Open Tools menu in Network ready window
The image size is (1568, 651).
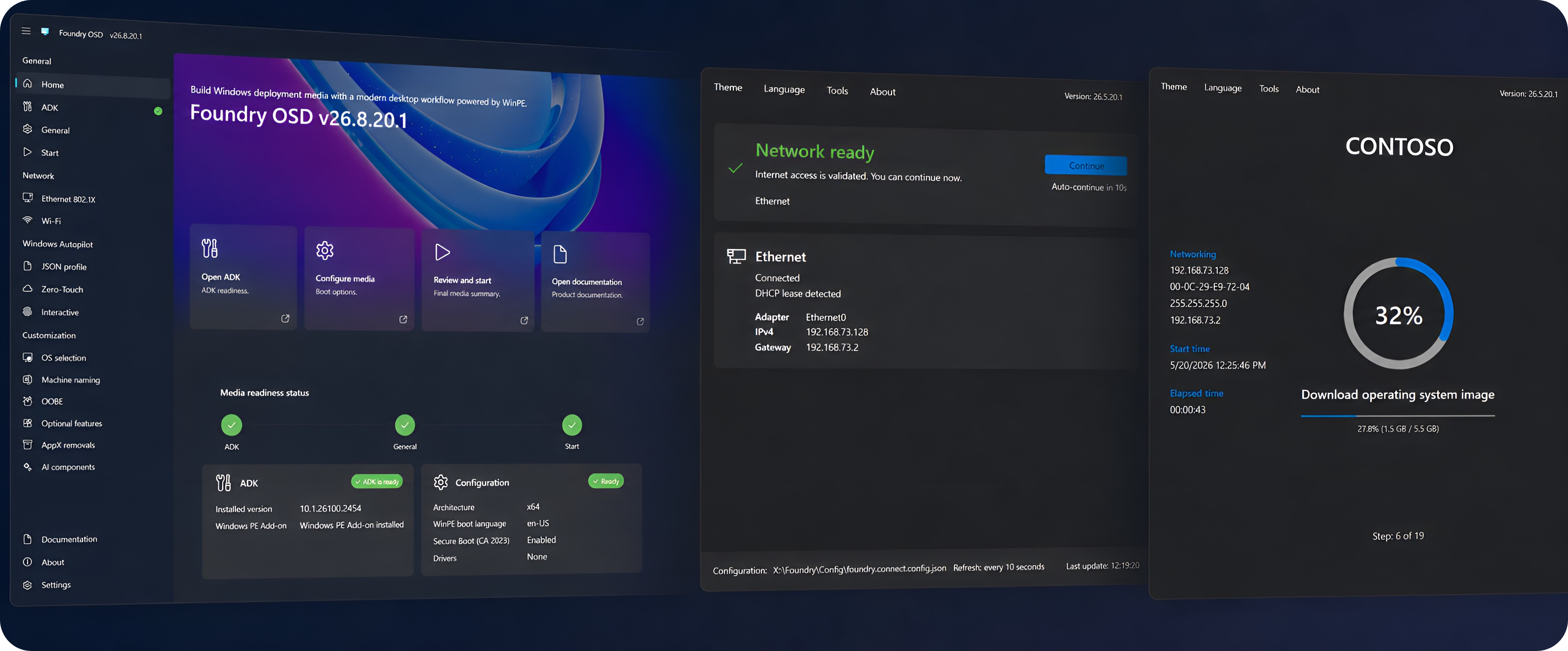837,91
